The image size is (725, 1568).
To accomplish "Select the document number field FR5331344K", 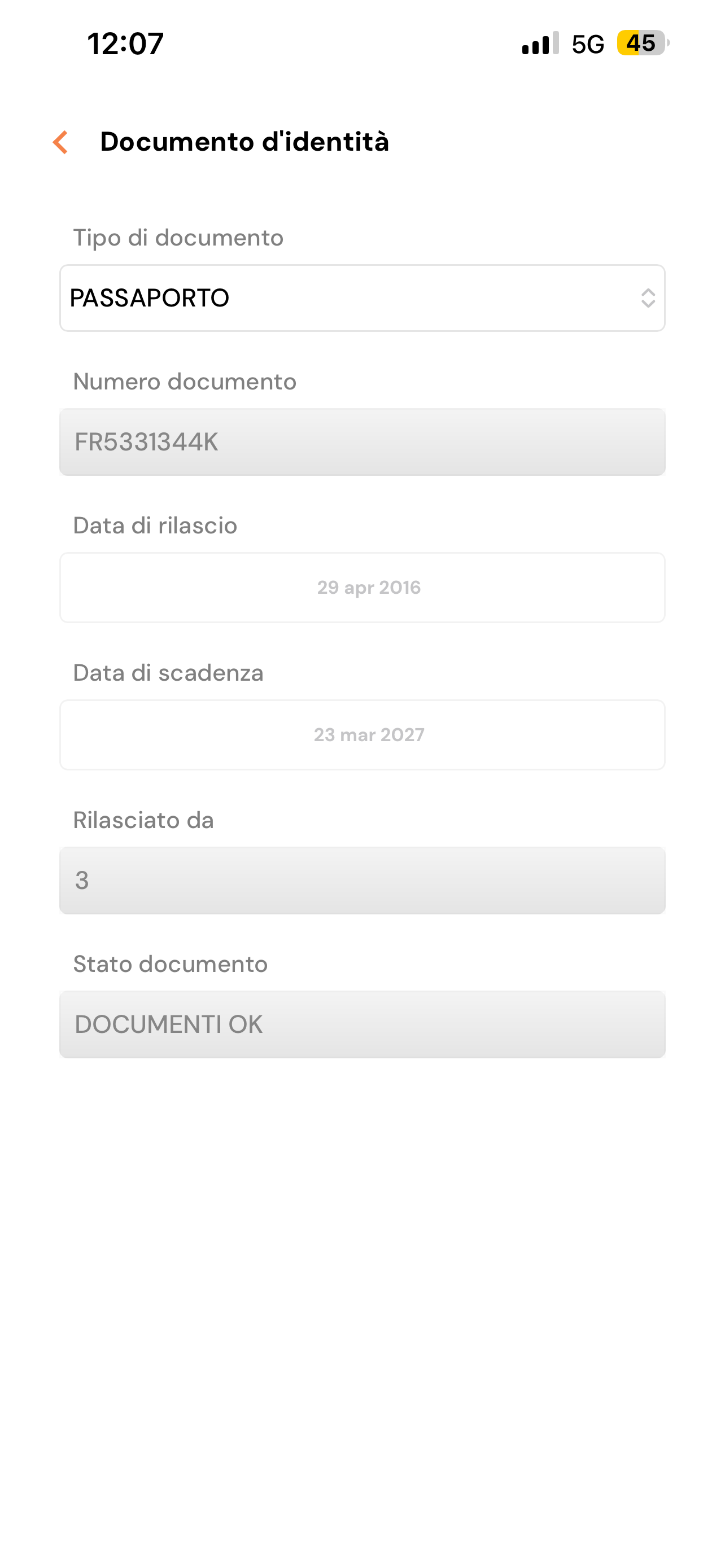I will point(361,442).
